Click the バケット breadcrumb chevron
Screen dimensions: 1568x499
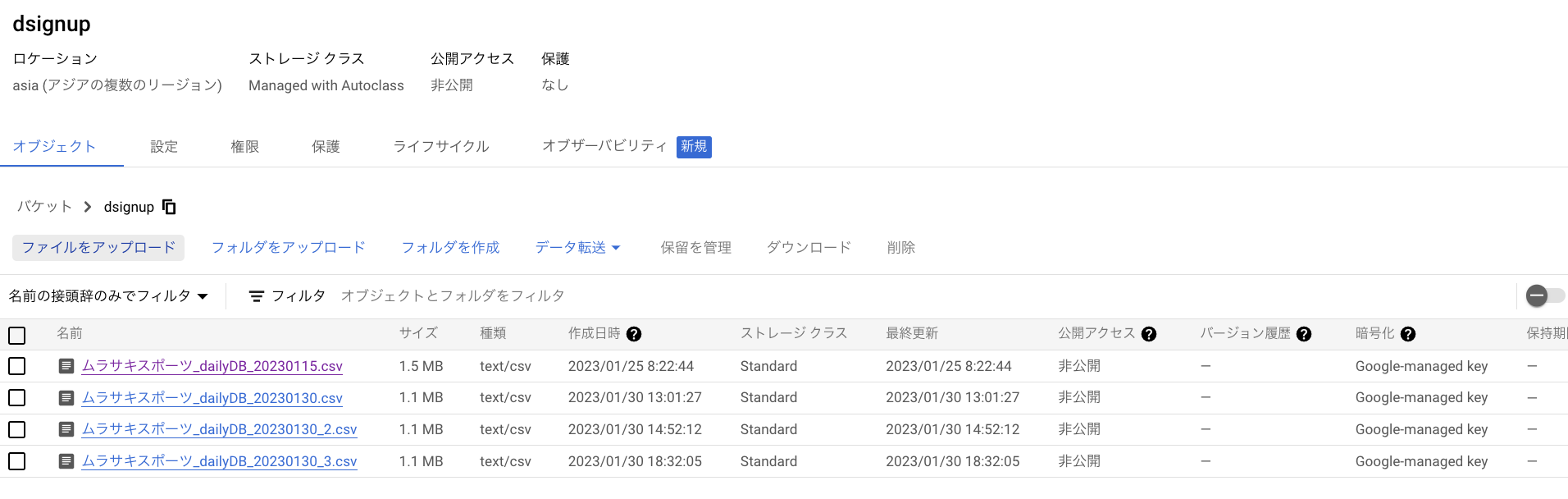pyautogui.click(x=88, y=207)
